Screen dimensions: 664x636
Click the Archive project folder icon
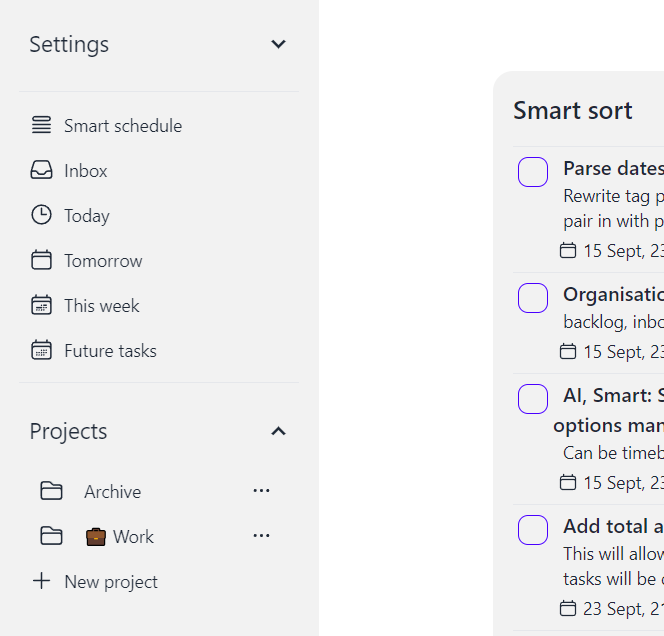51,491
